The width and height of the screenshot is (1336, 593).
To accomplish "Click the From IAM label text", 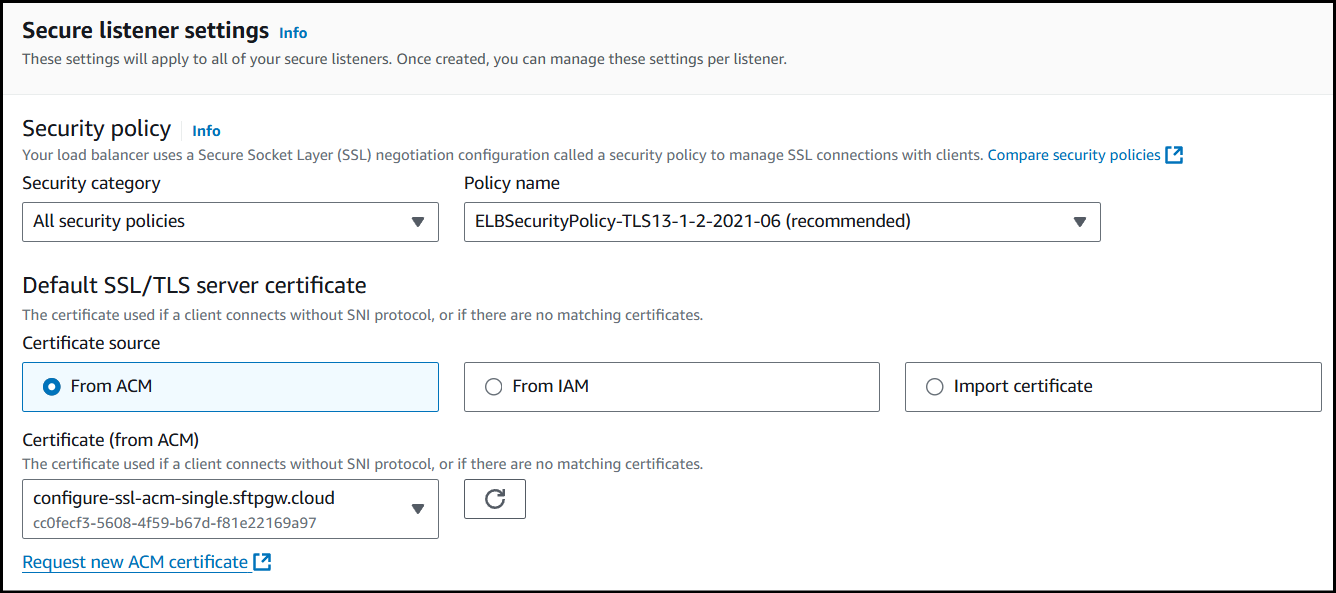I will coord(550,386).
